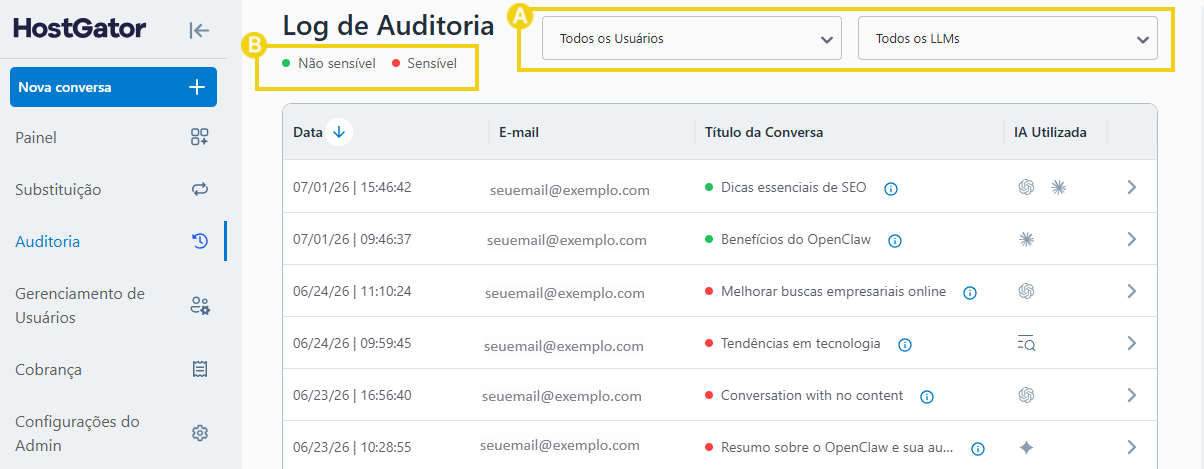Click info icon for Tendências em tecnologia
Viewport: 1204px width, 469px height.
(905, 344)
